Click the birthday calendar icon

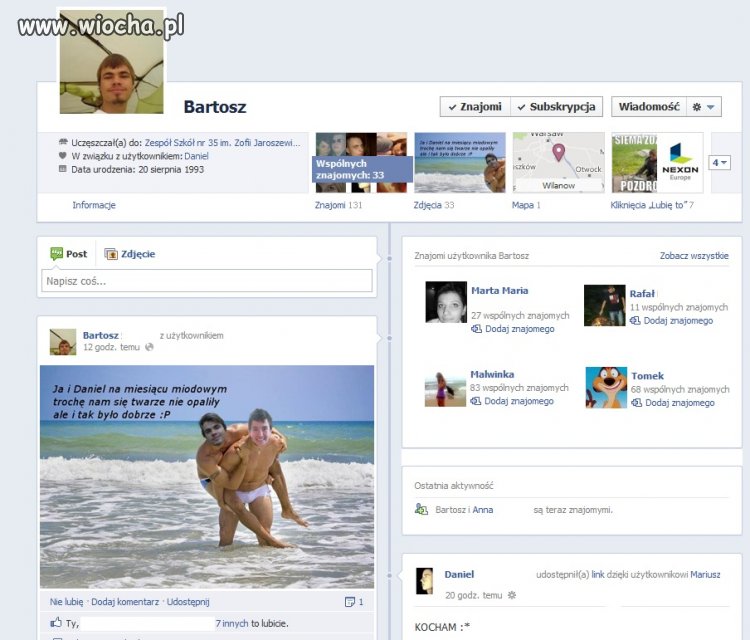click(63, 169)
